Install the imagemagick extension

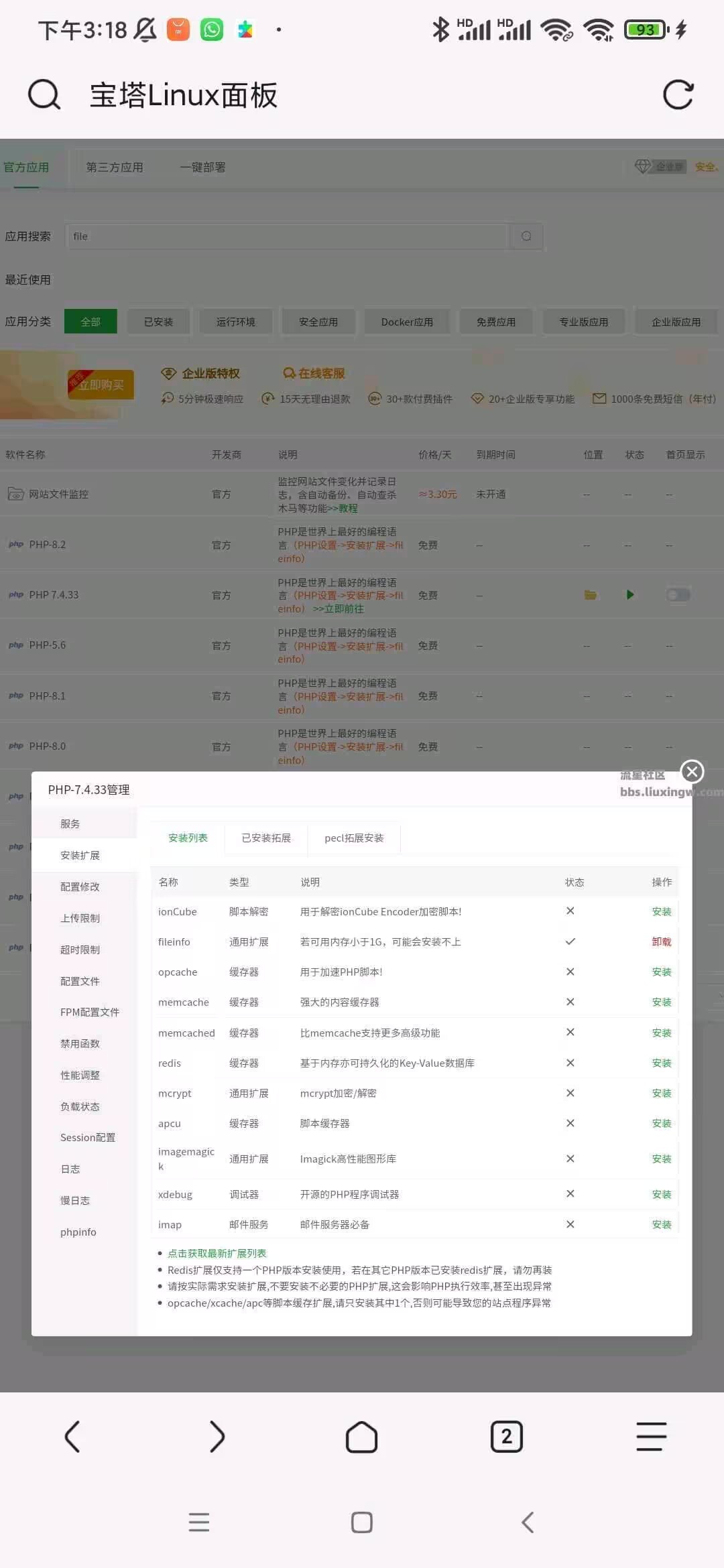pyautogui.click(x=661, y=1159)
